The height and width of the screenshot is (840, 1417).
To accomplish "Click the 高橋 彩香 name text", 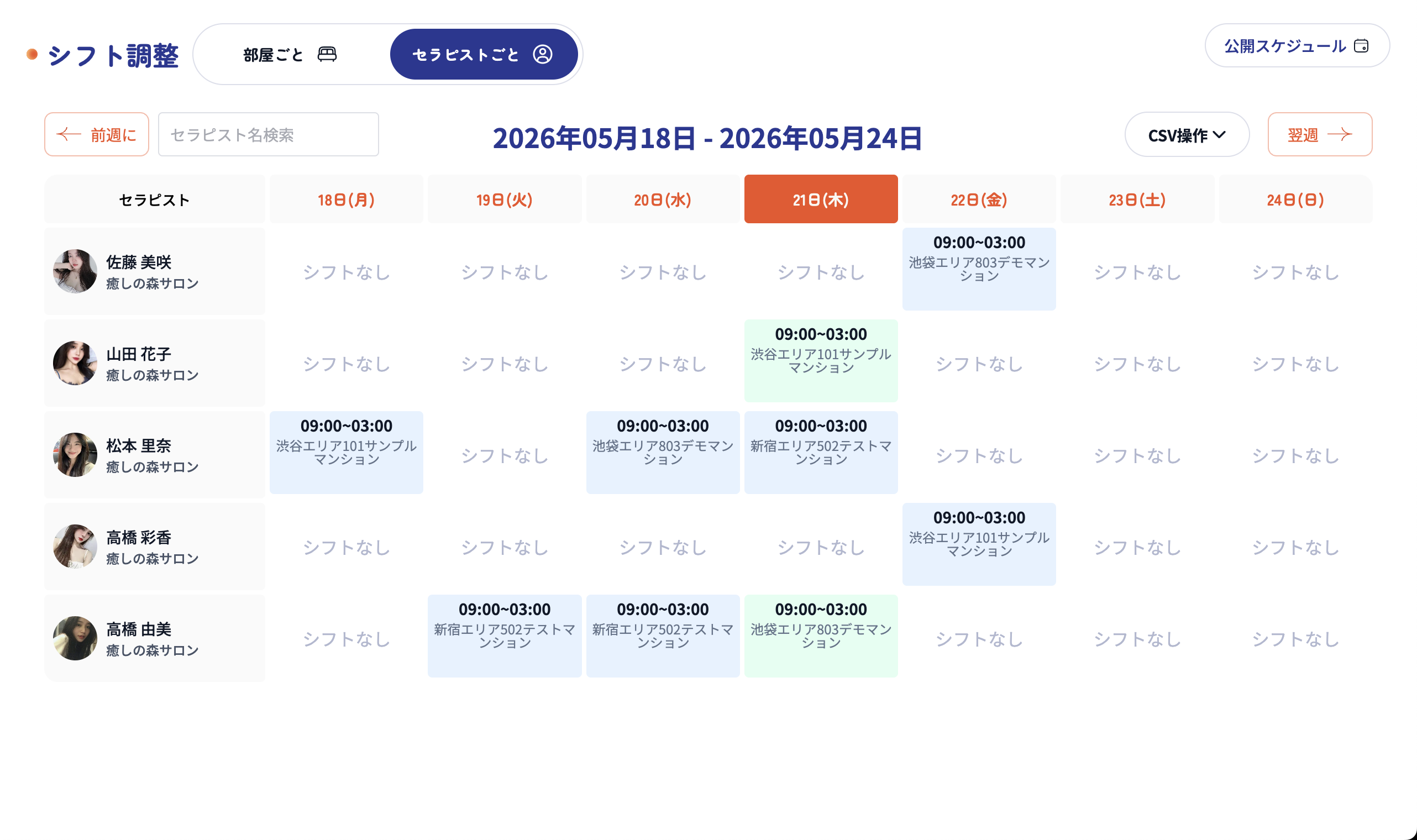I will 139,537.
